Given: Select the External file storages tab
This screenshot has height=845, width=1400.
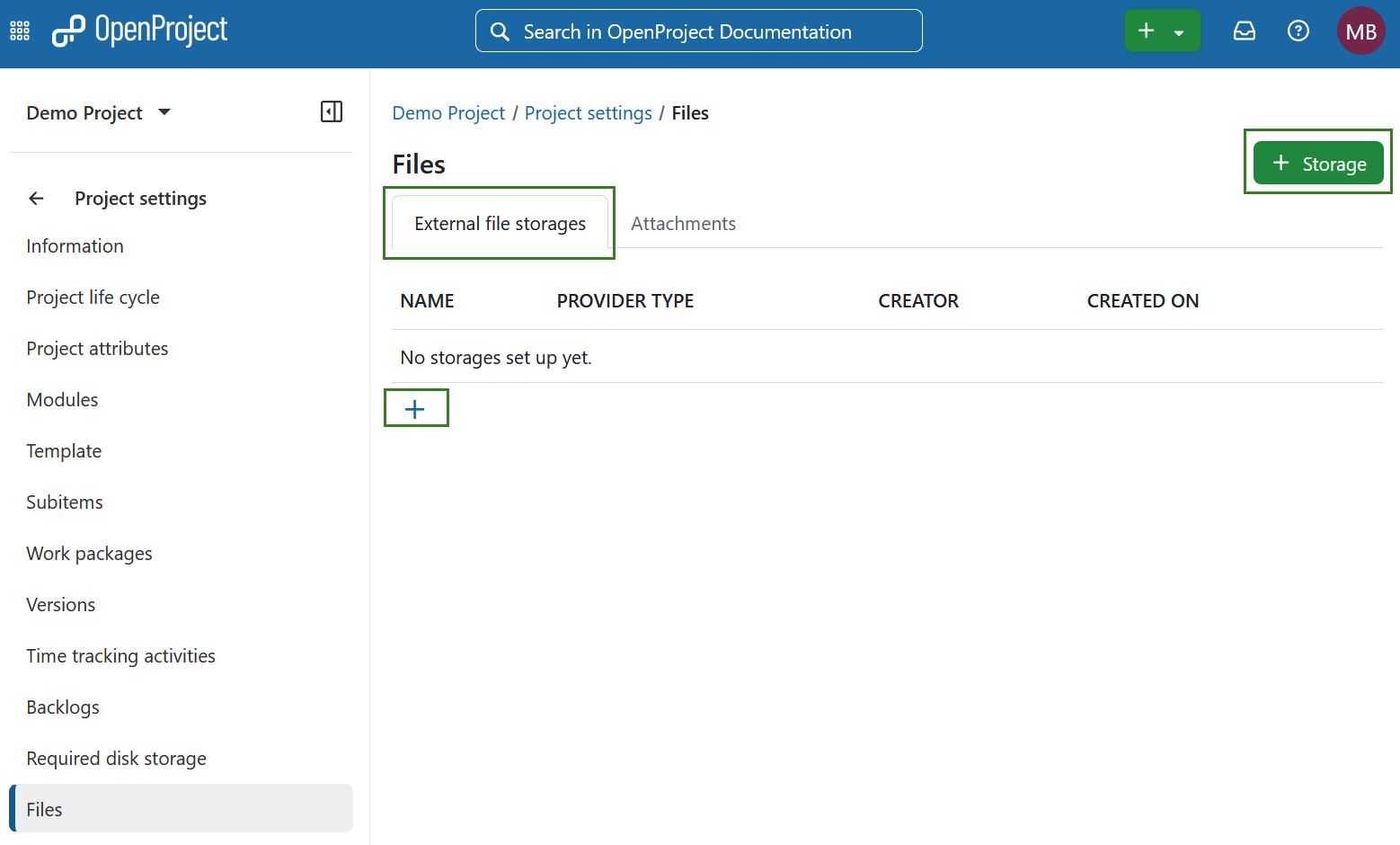Looking at the screenshot, I should (499, 223).
